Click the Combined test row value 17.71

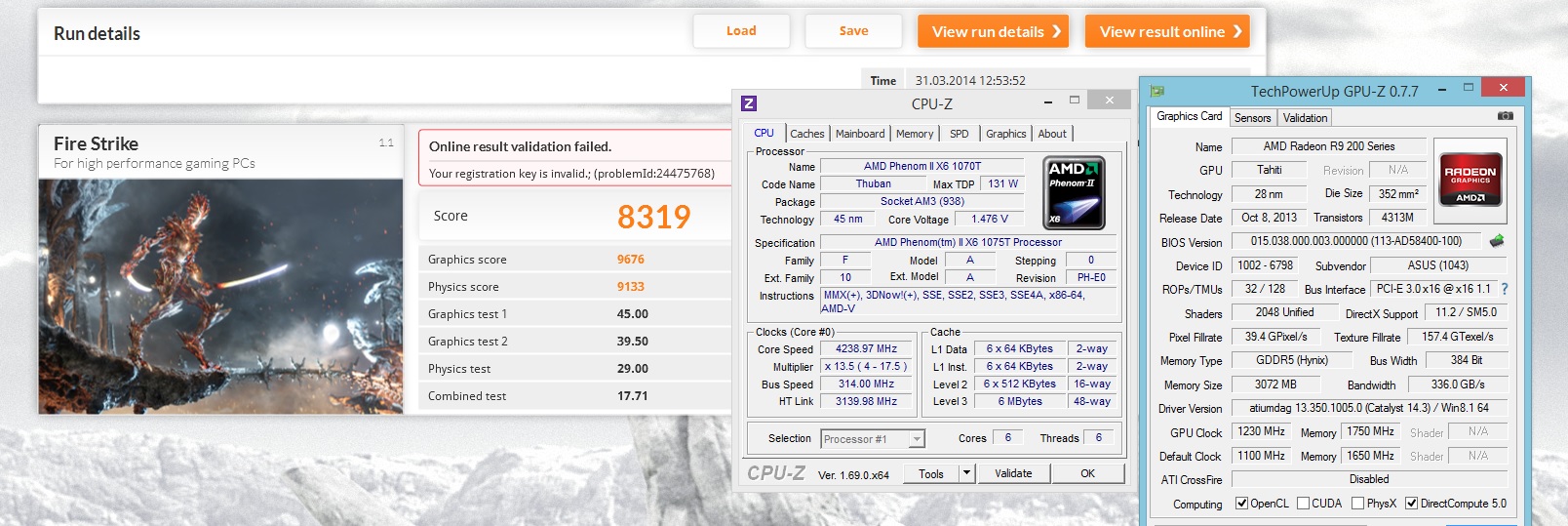click(633, 396)
